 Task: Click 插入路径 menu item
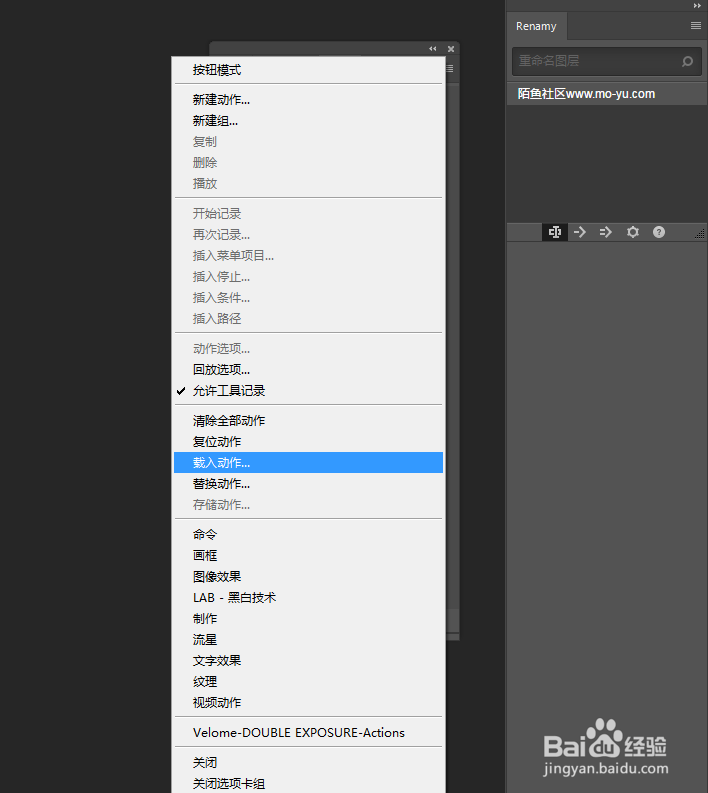(308, 319)
